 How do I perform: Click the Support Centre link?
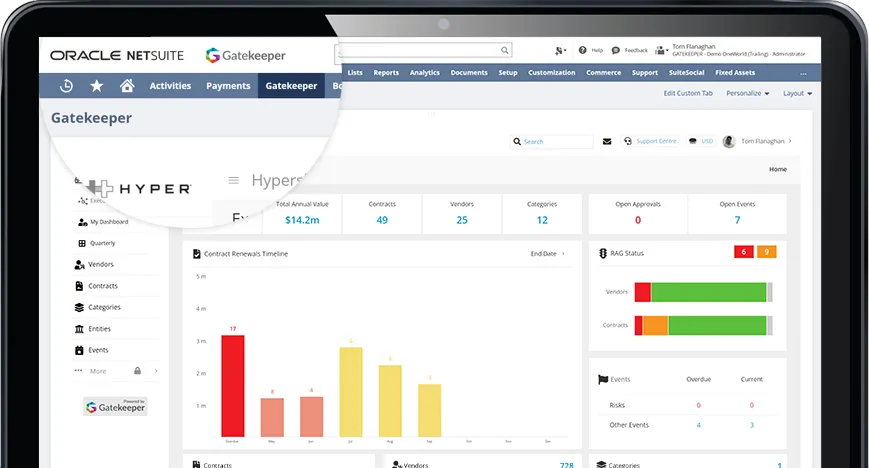656,141
